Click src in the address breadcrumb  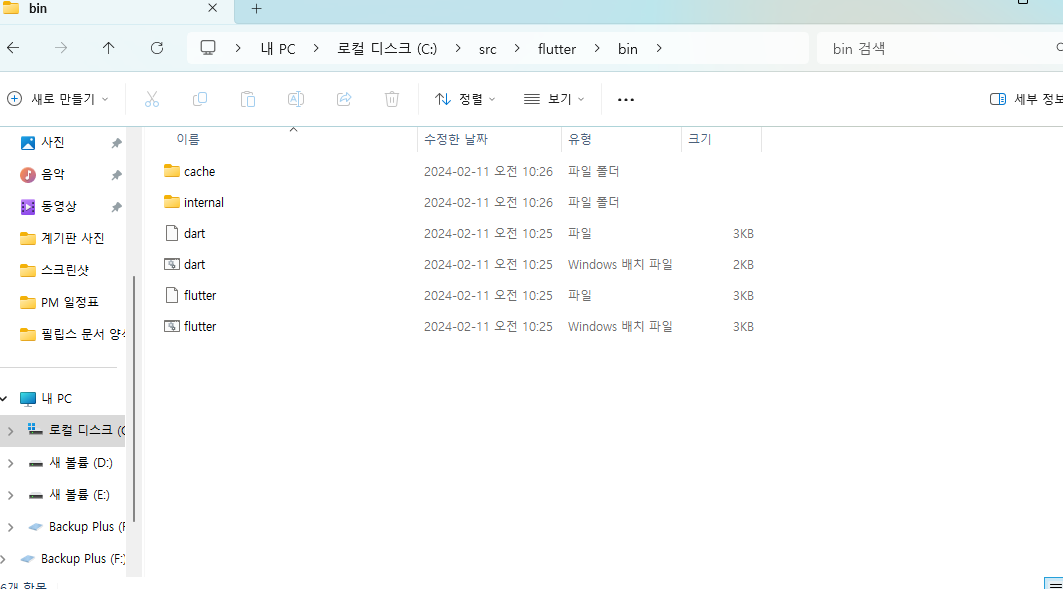pos(487,49)
